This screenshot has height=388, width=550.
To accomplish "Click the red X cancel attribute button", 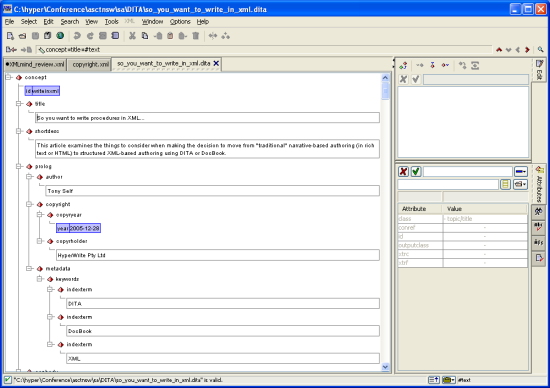I will pos(403,172).
